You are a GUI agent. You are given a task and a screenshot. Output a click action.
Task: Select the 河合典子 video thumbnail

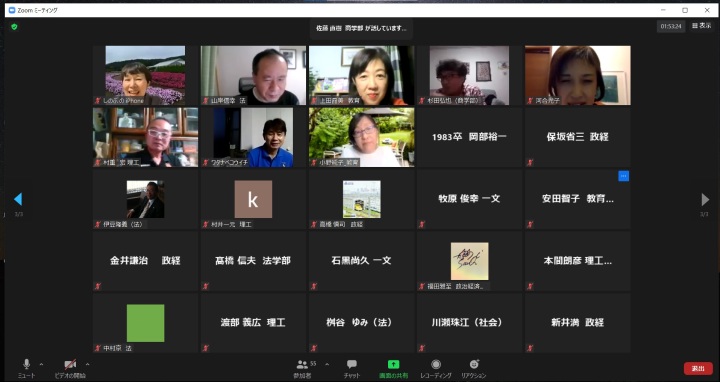point(578,75)
